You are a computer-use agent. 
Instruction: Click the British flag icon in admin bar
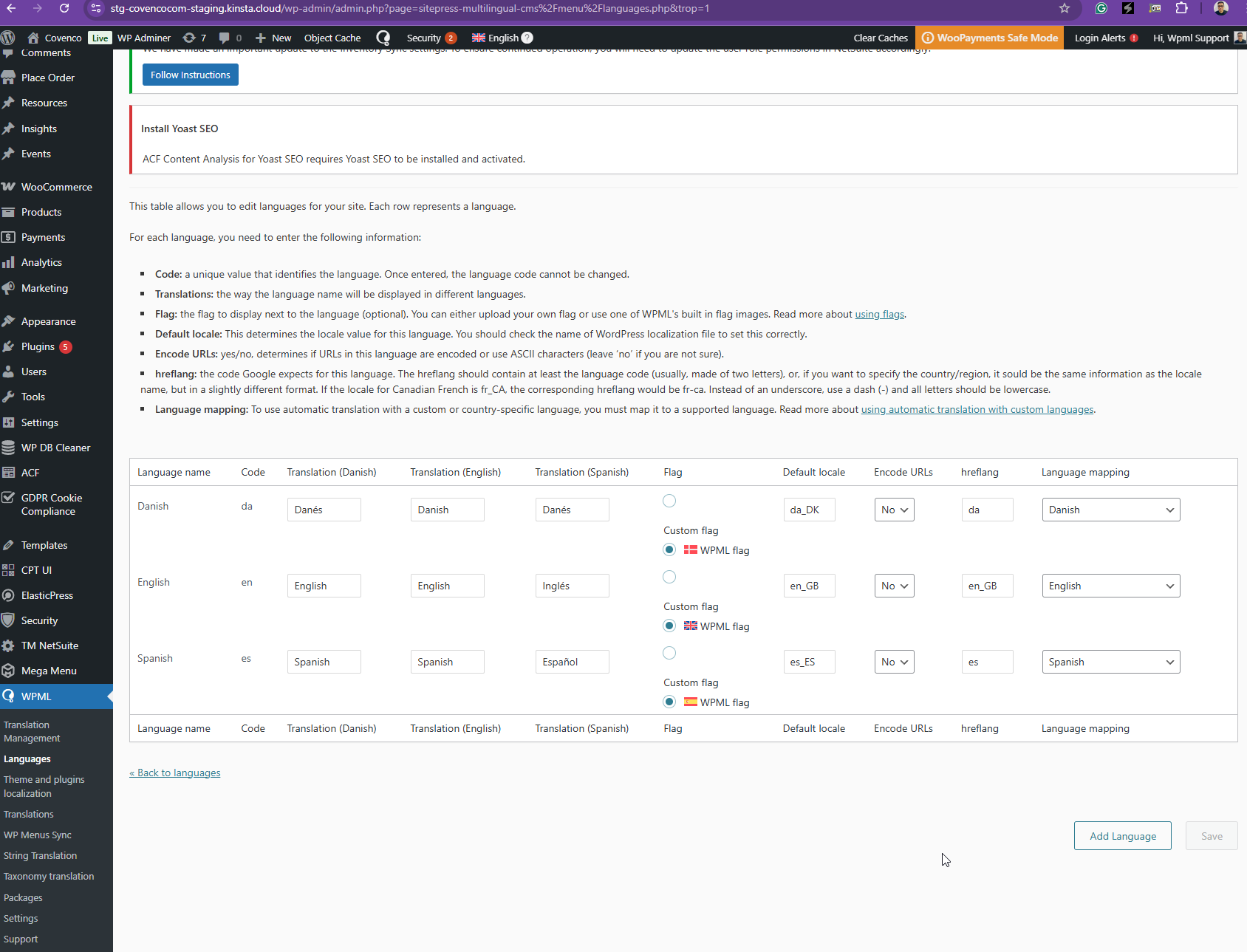479,38
